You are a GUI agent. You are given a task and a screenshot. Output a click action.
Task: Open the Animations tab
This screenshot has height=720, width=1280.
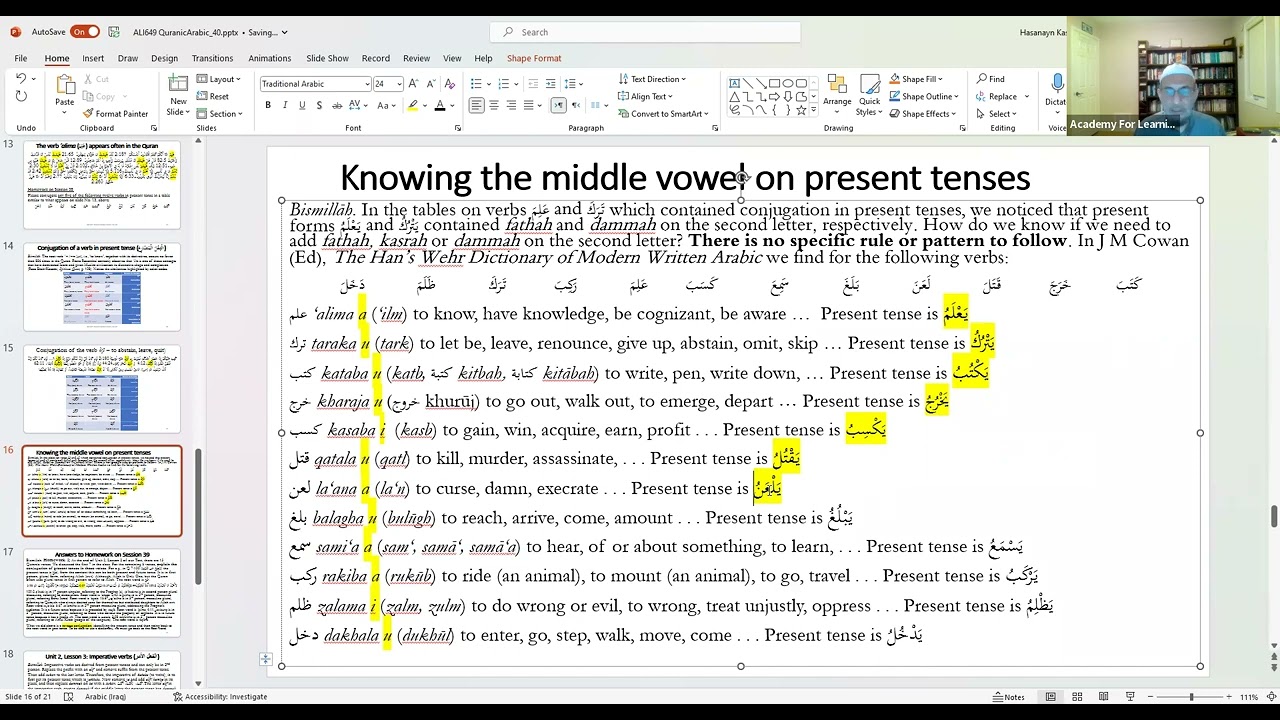pyautogui.click(x=270, y=58)
